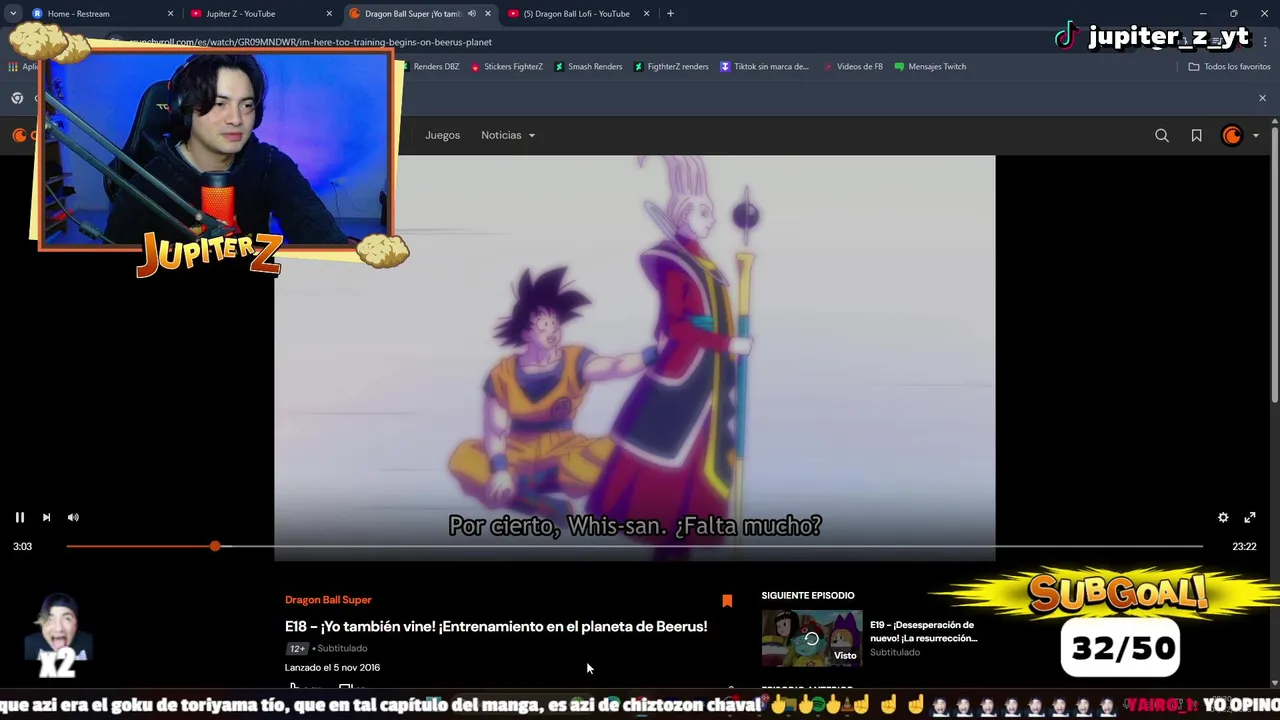Click the 12+ age rating badge

[x=297, y=649]
